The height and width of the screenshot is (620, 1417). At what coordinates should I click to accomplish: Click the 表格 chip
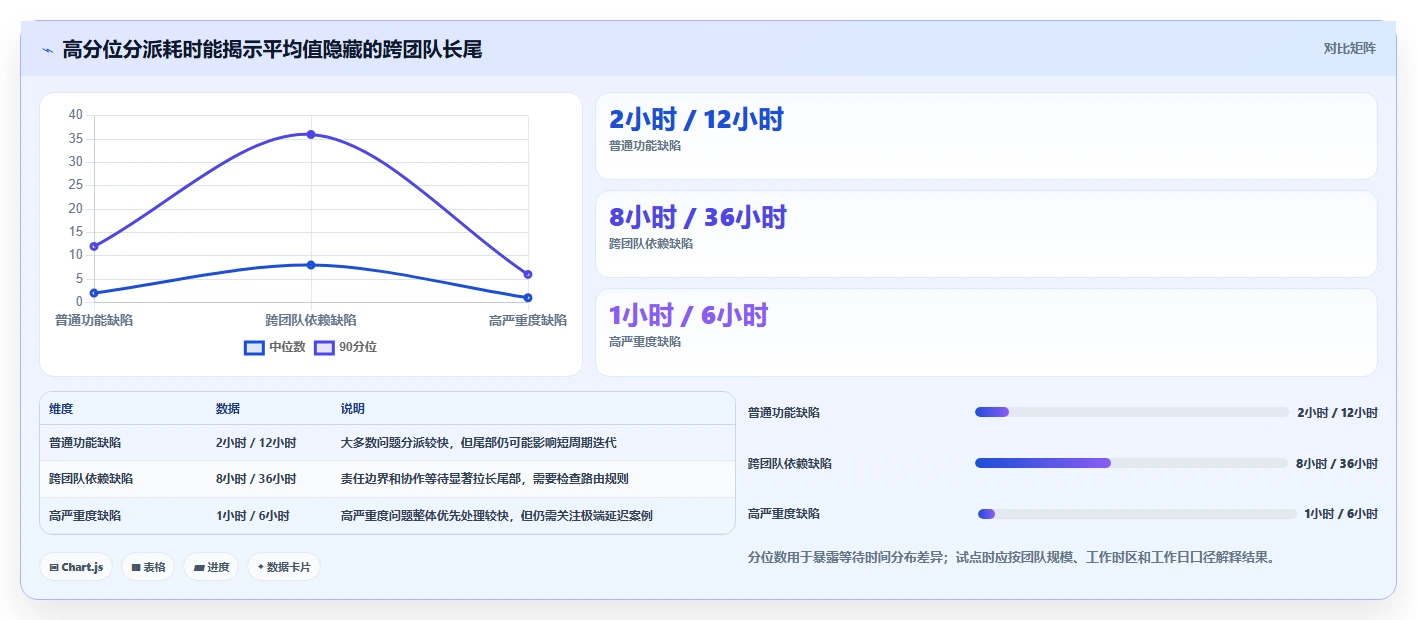pyautogui.click(x=148, y=567)
